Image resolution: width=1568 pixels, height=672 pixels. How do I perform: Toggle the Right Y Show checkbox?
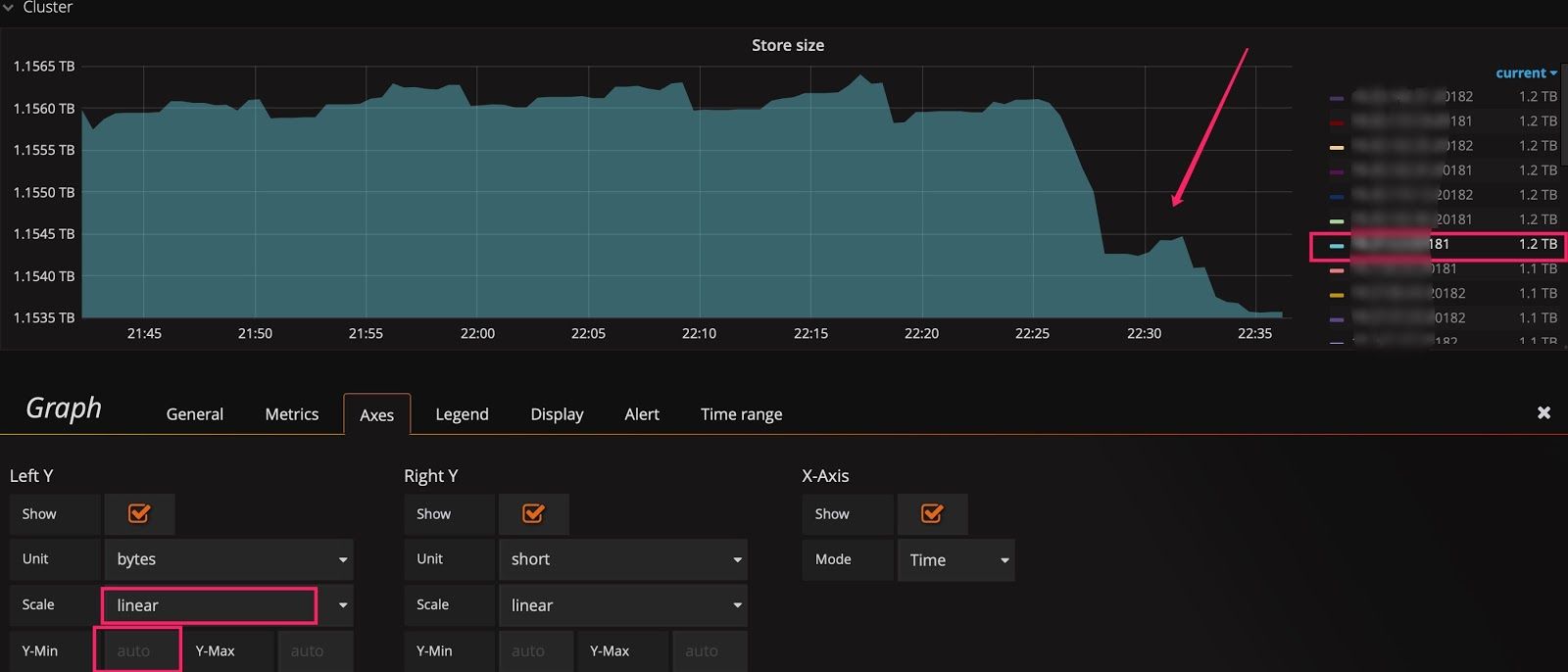coord(533,514)
